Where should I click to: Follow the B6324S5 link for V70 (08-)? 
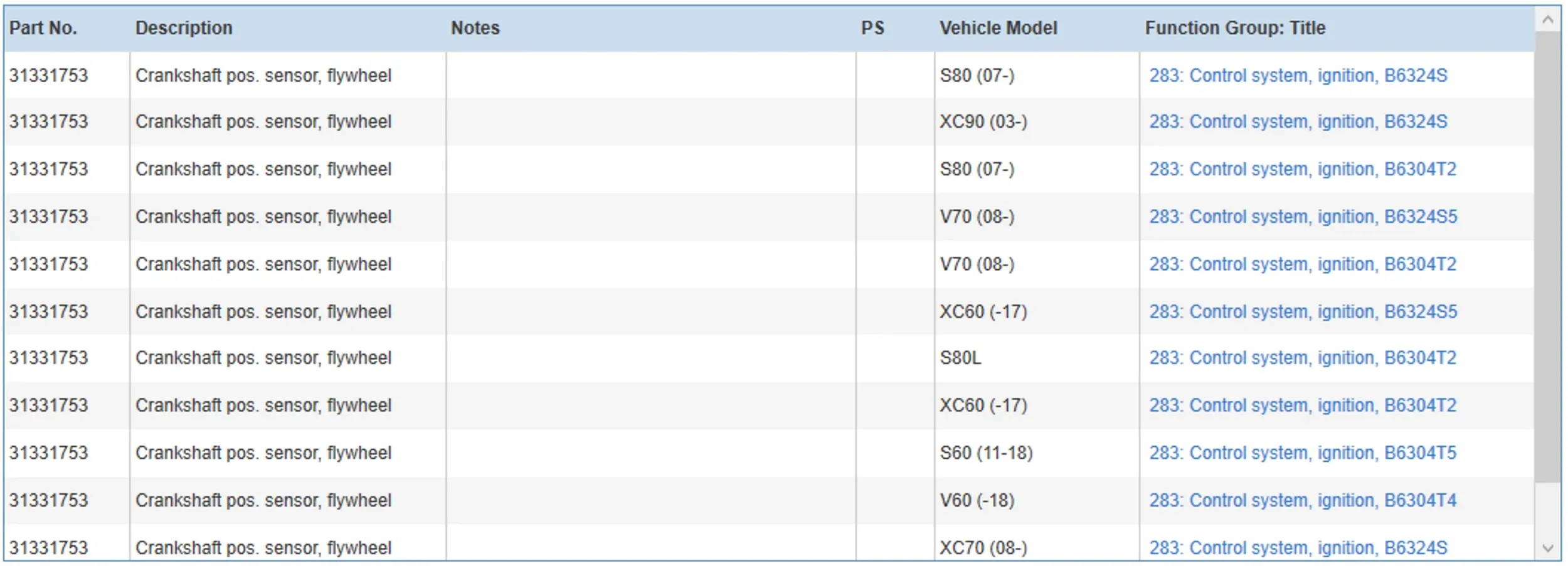[x=1303, y=217]
